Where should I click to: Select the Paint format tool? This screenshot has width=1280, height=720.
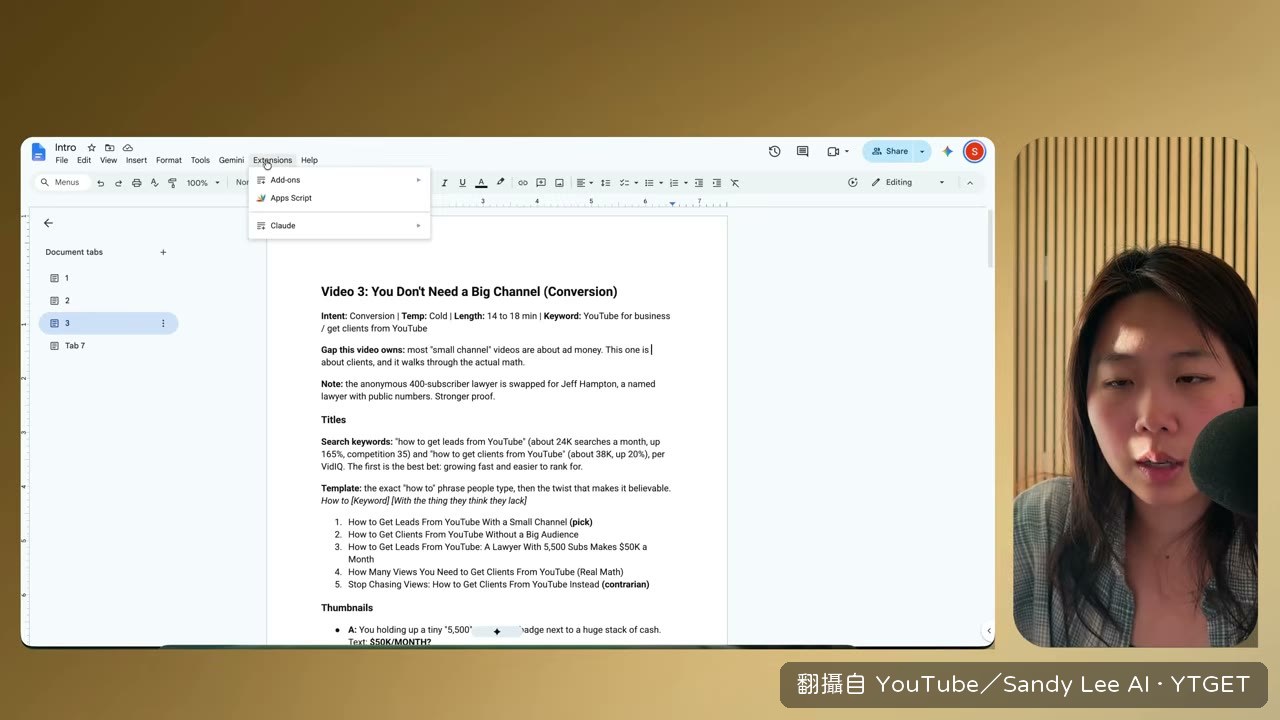pos(172,183)
